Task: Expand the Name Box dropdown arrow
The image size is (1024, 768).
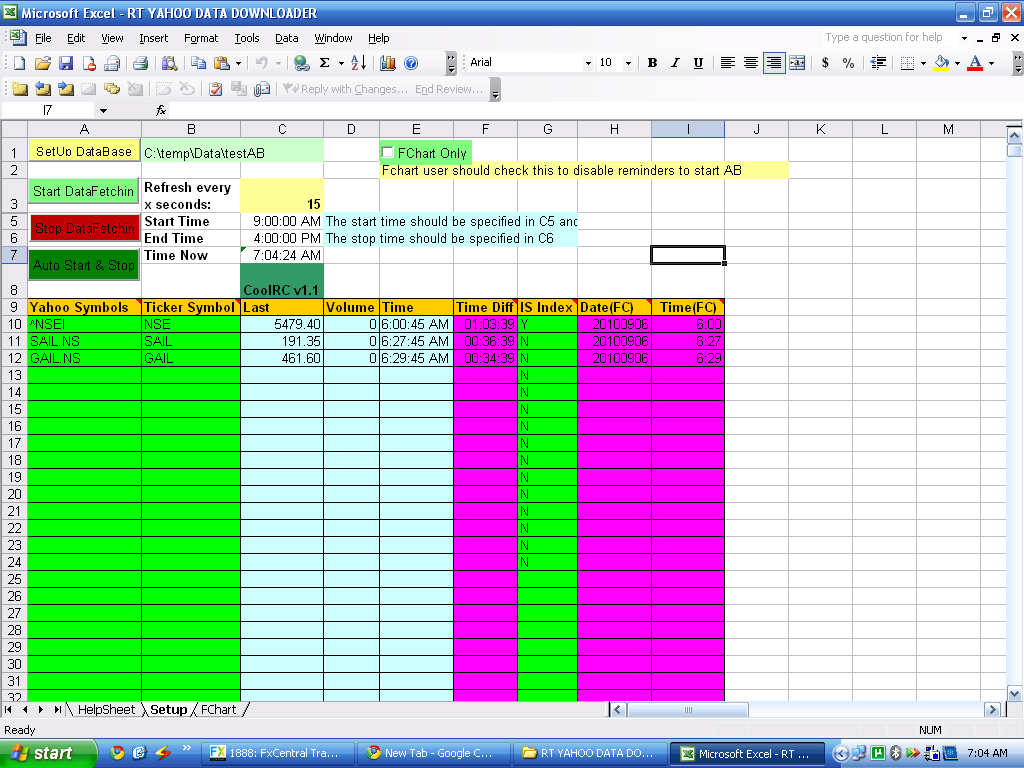Action: [x=103, y=110]
